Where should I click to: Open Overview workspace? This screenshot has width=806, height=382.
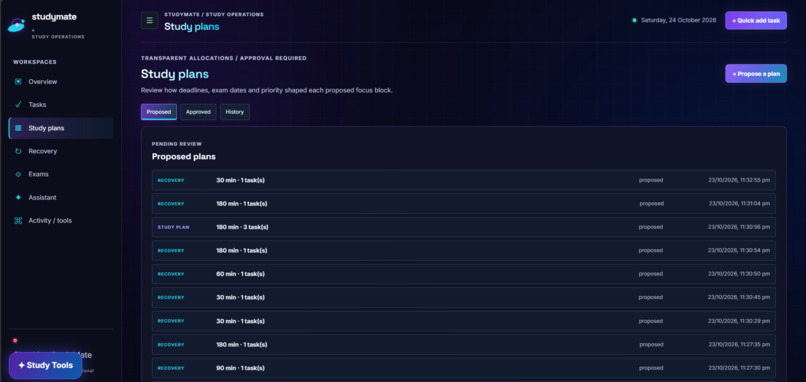61,82
